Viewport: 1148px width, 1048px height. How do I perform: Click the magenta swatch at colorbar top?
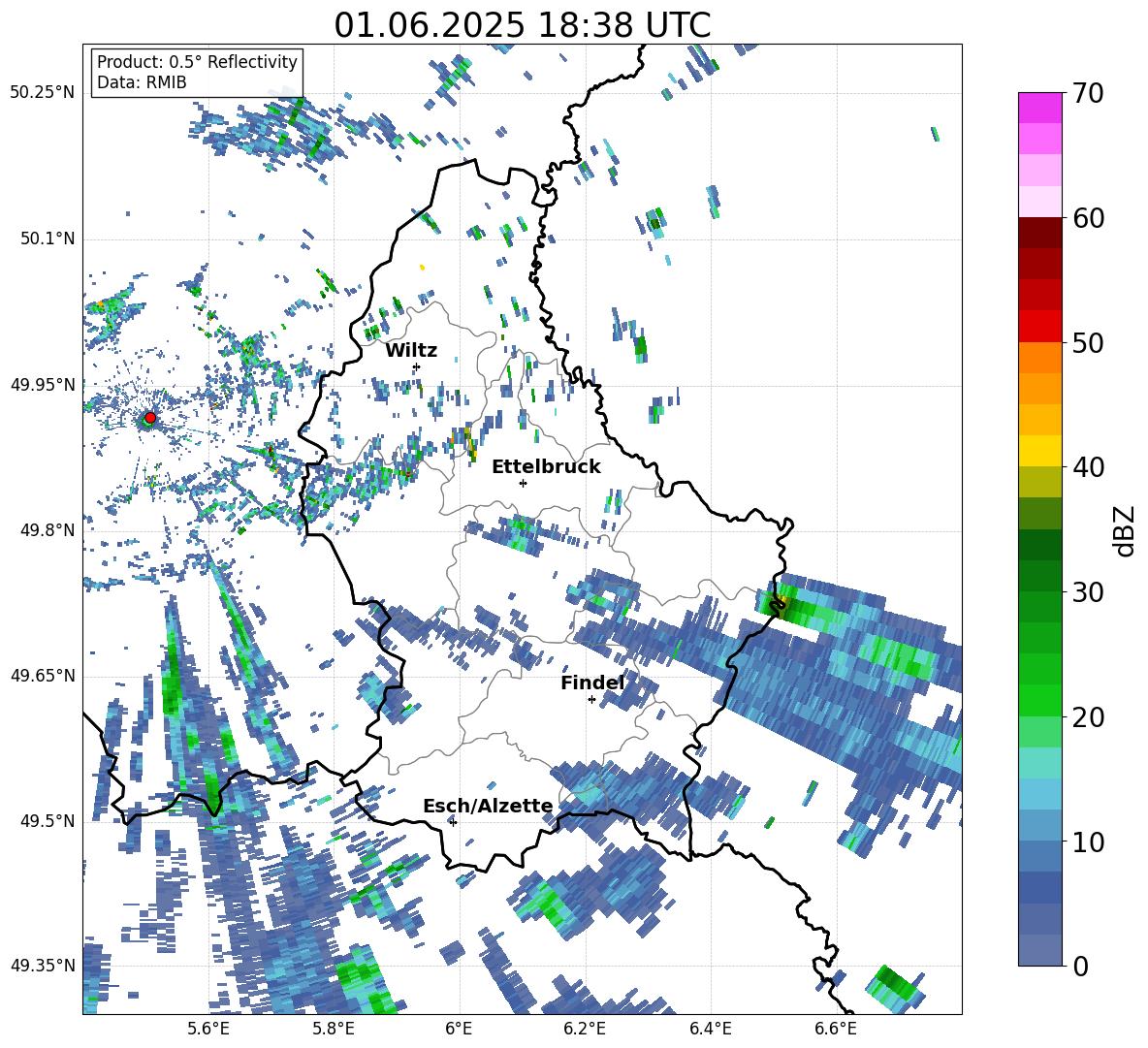pyautogui.click(x=1039, y=108)
